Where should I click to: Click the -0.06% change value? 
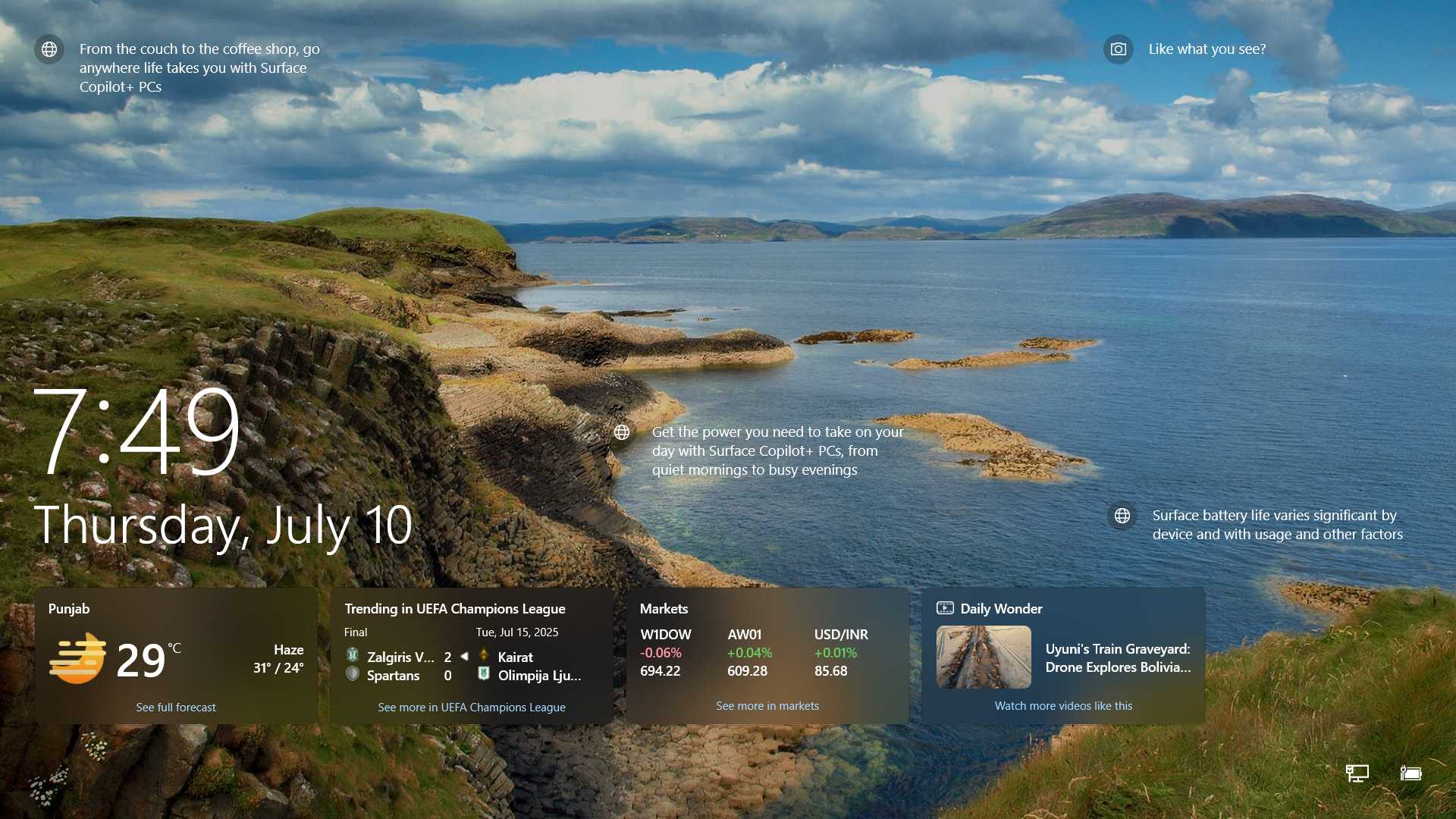pos(661,652)
